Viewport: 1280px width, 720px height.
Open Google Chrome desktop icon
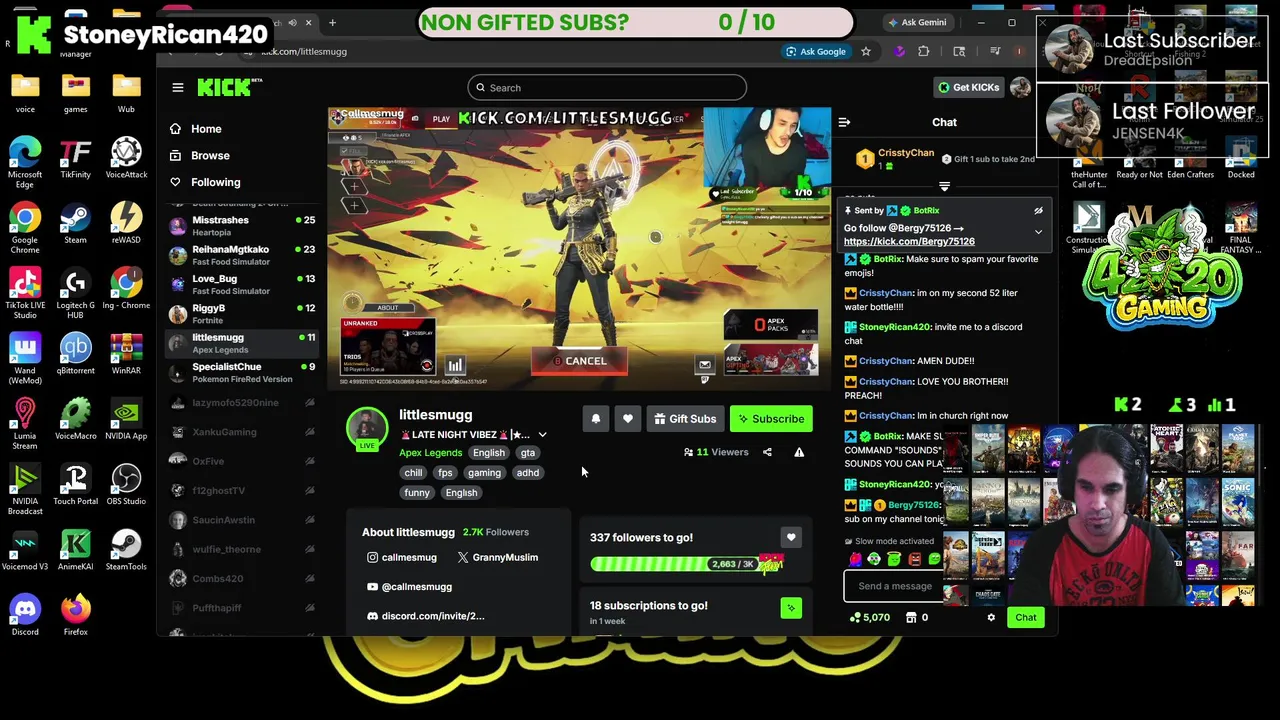pos(25,228)
